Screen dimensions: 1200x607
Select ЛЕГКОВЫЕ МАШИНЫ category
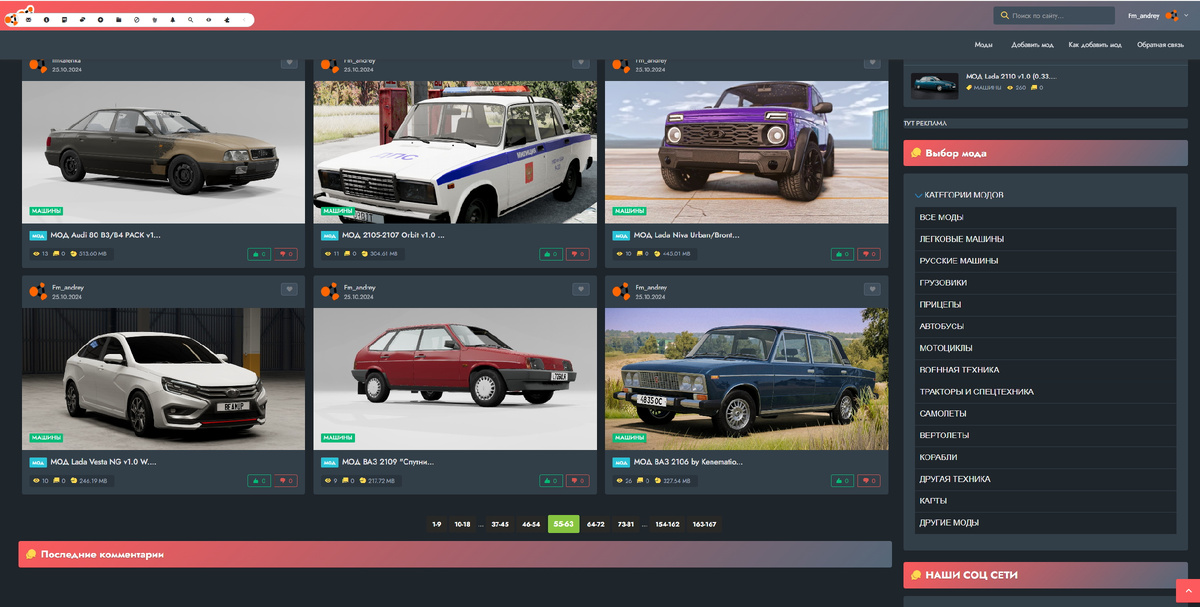point(1045,239)
